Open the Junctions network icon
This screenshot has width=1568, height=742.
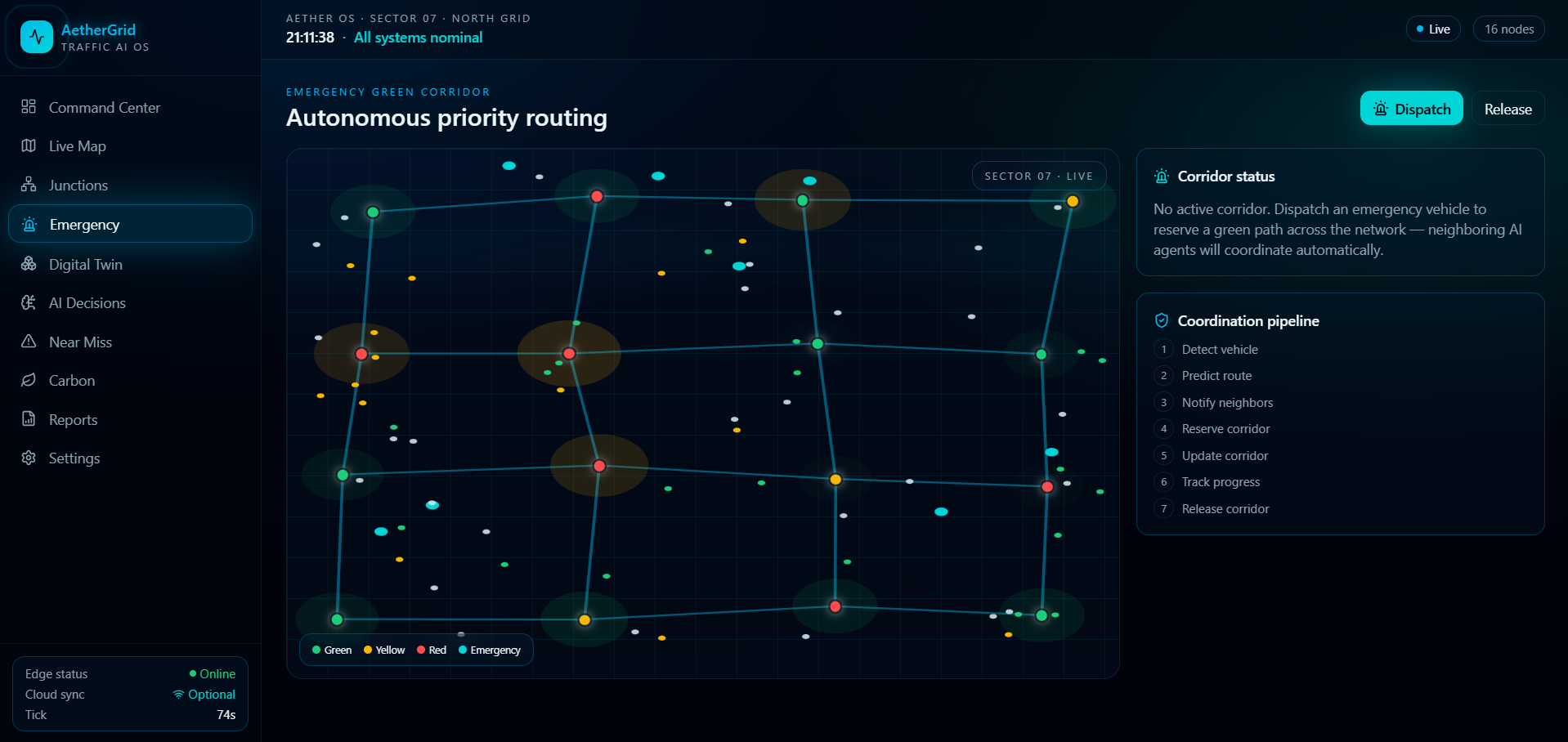point(29,185)
